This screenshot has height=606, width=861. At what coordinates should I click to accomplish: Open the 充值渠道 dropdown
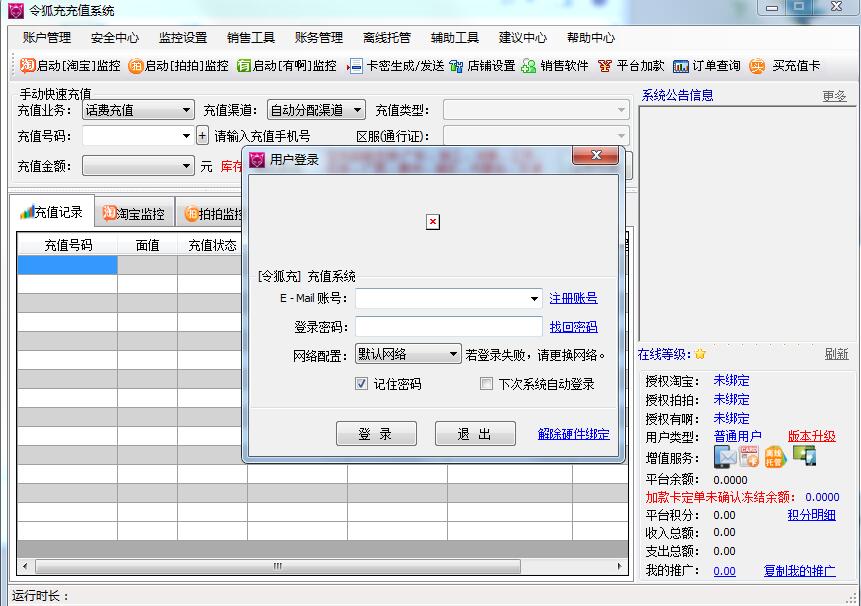click(316, 110)
